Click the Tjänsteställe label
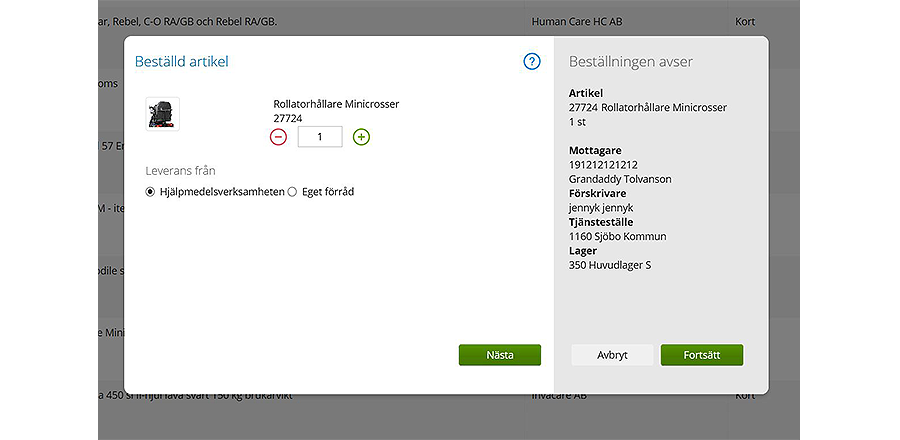Viewport: 900px width, 440px height. click(x=601, y=222)
